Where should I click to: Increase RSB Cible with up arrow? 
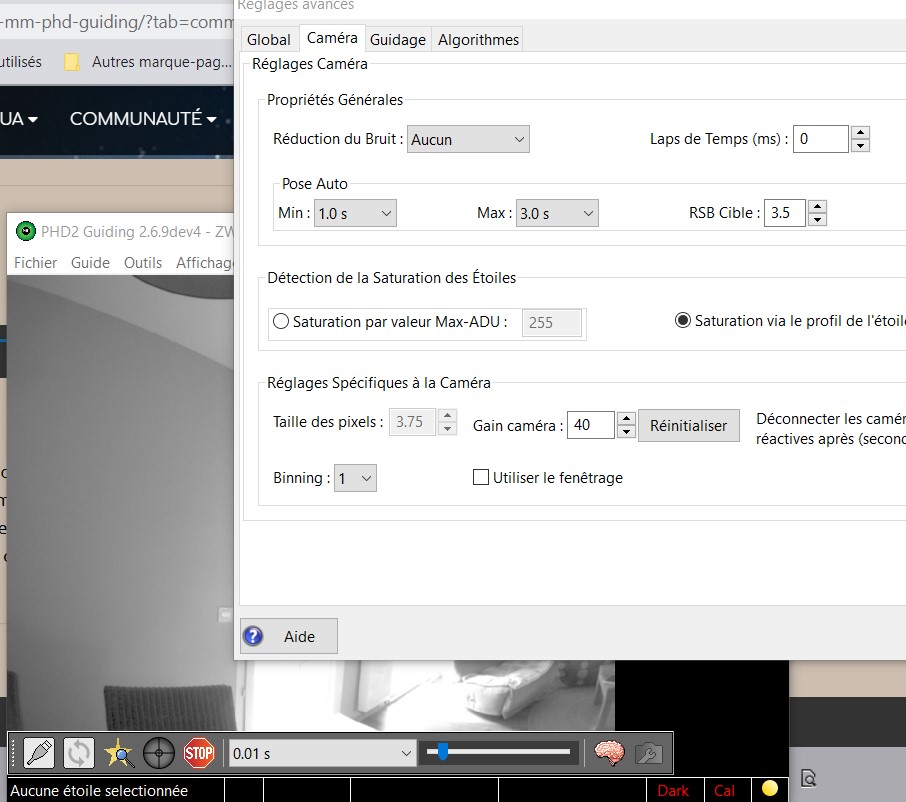(818, 206)
